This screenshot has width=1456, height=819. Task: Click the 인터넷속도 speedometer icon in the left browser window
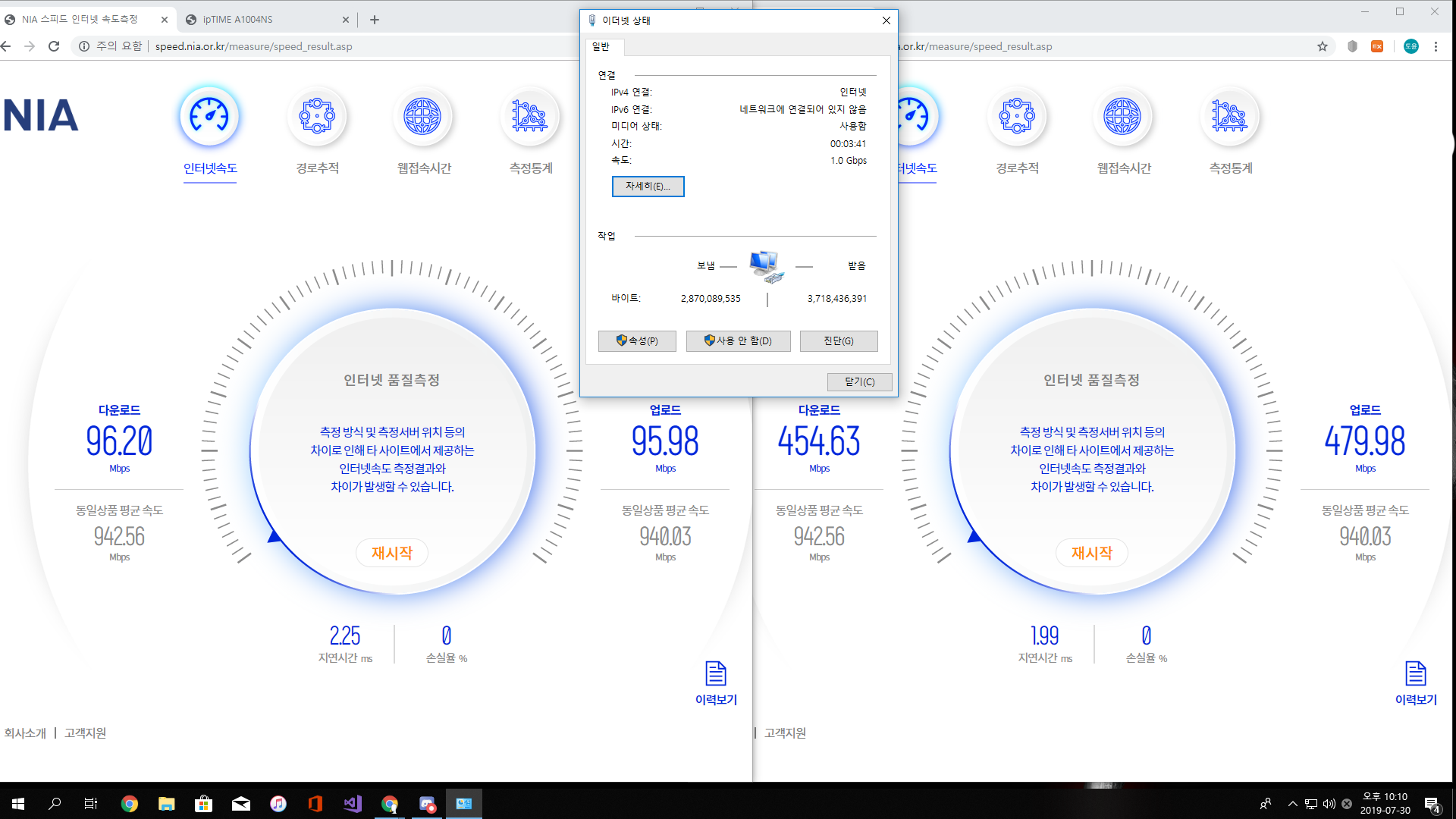point(209,116)
